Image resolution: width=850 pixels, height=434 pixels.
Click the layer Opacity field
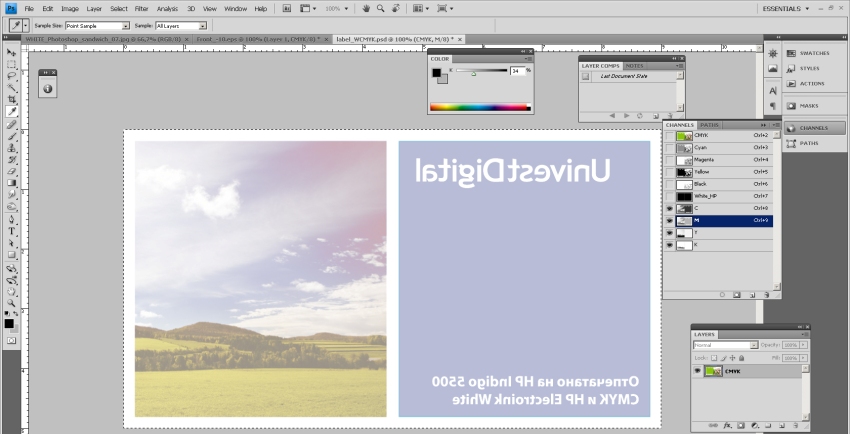(x=790, y=345)
